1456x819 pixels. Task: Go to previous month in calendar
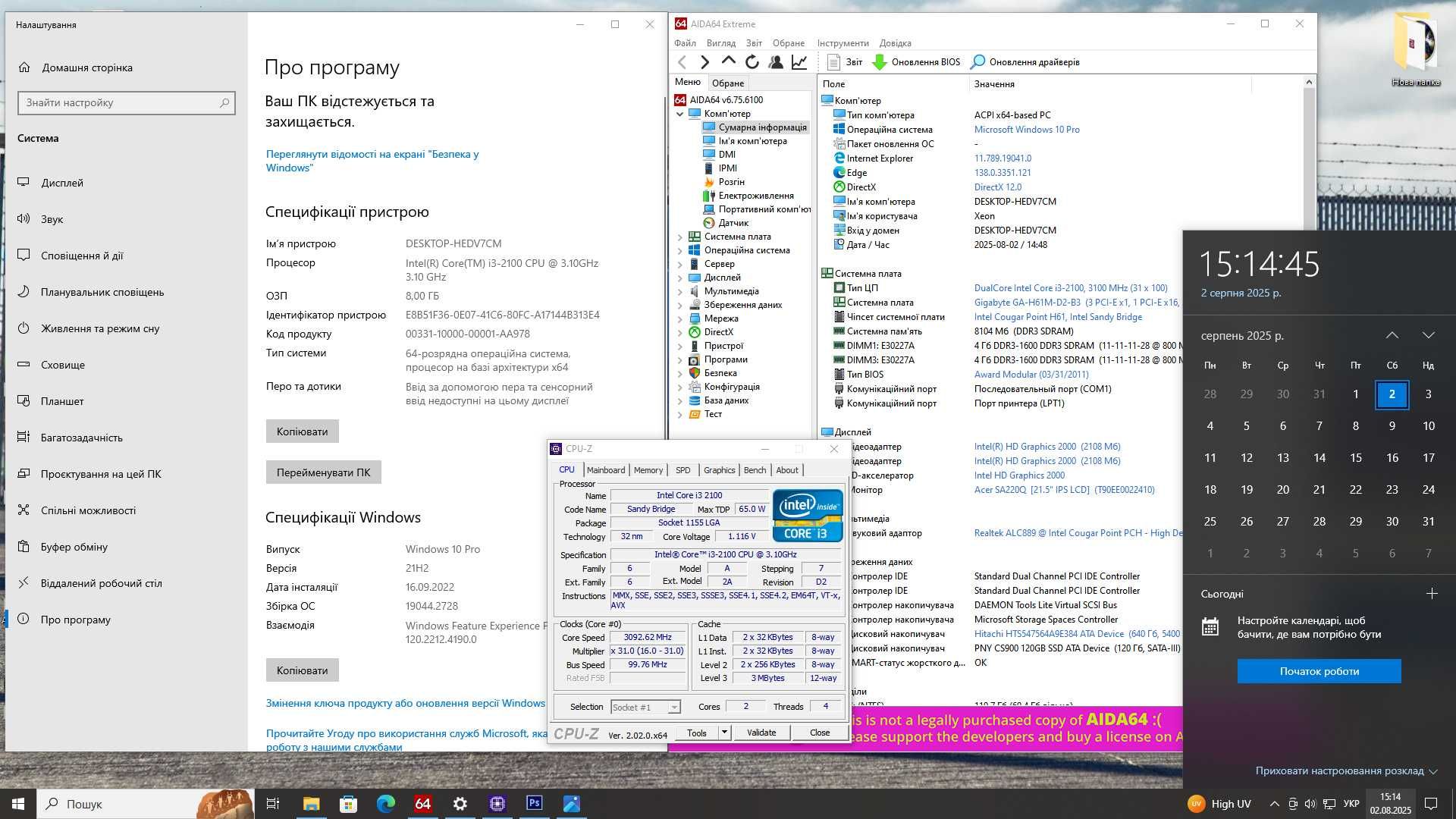pos(1392,335)
